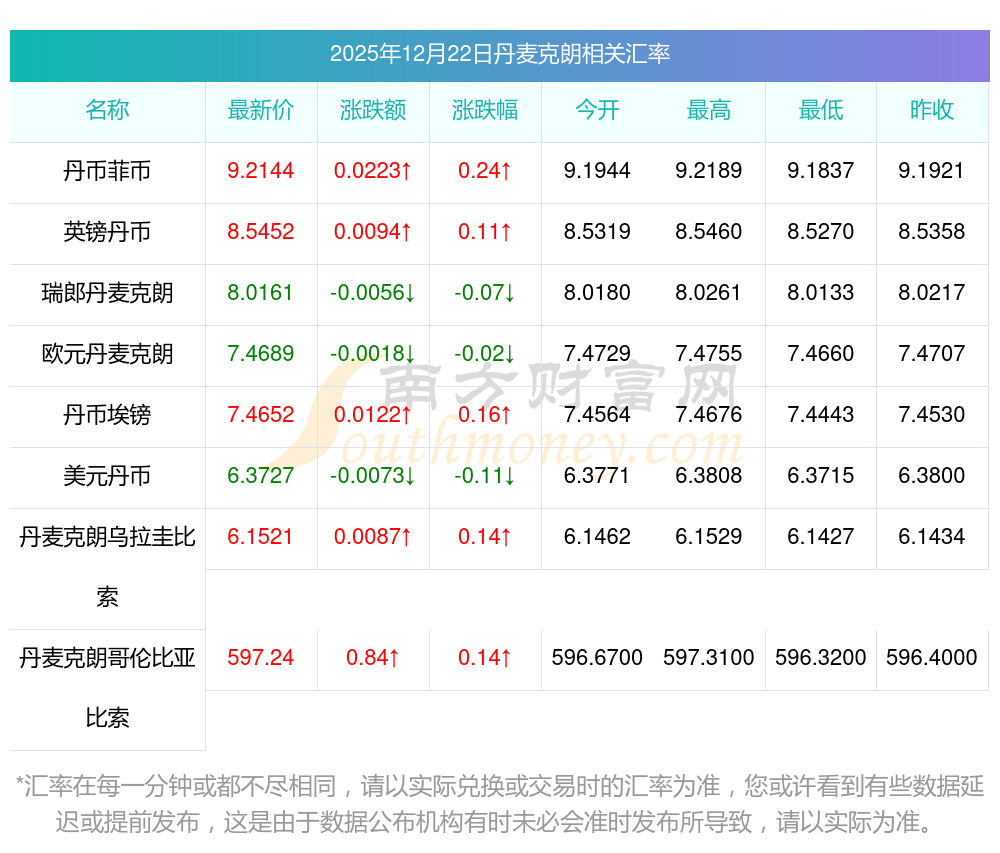Click opening price 8.0180
This screenshot has width=1000, height=853.
(597, 293)
